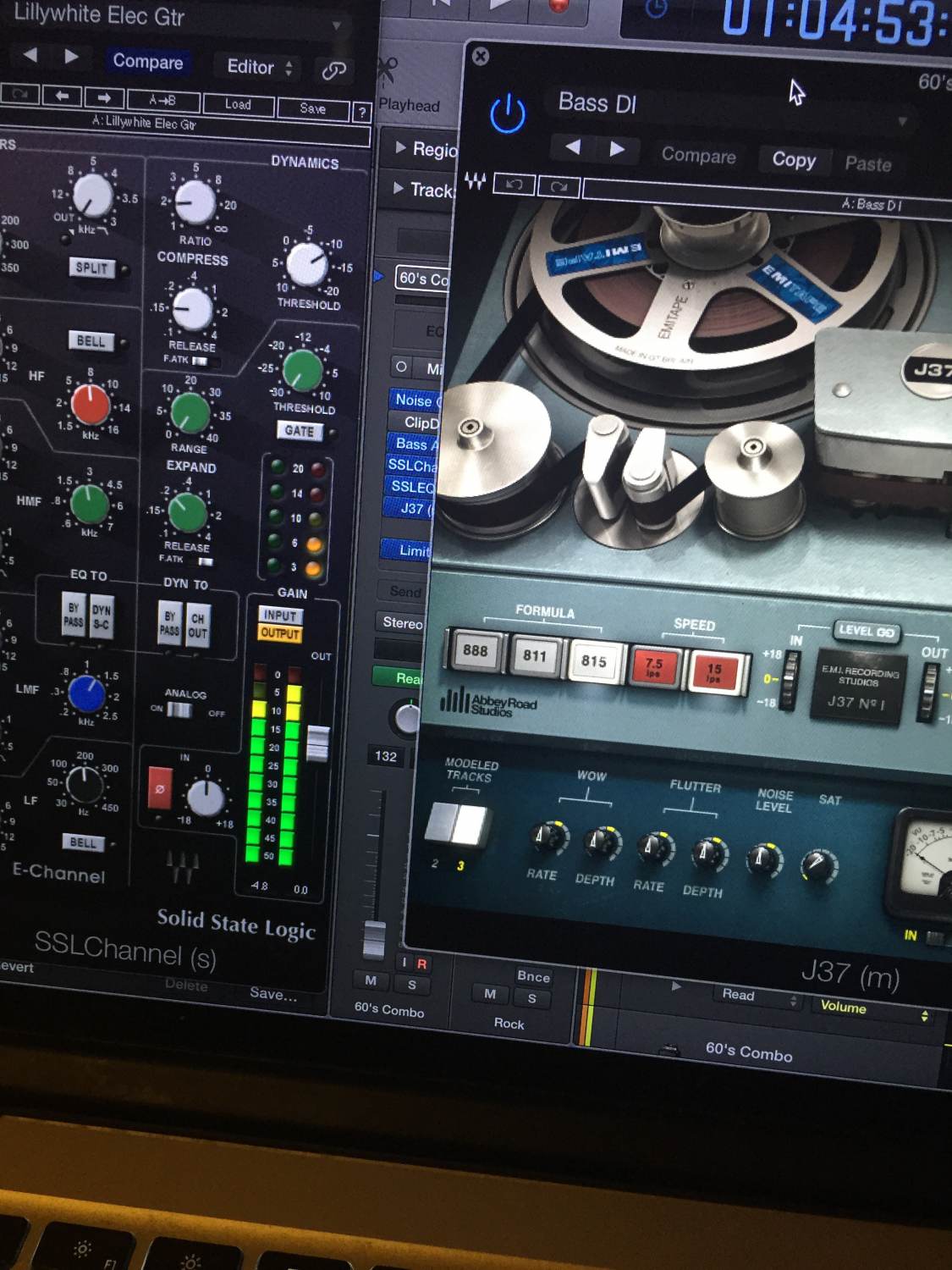Viewport: 952px width, 1270px height.
Task: Toggle the DYN S-C button
Action: pos(101,616)
